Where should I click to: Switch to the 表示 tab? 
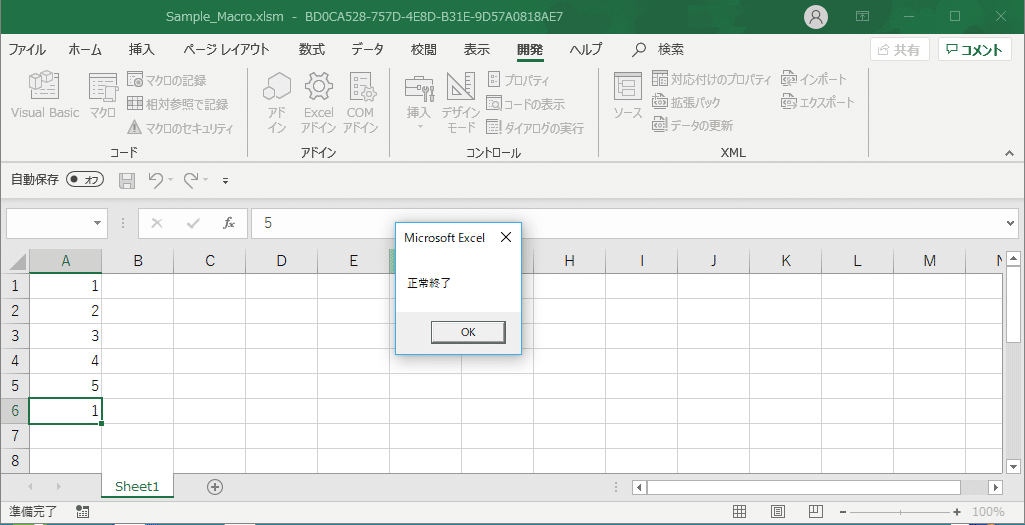click(477, 50)
